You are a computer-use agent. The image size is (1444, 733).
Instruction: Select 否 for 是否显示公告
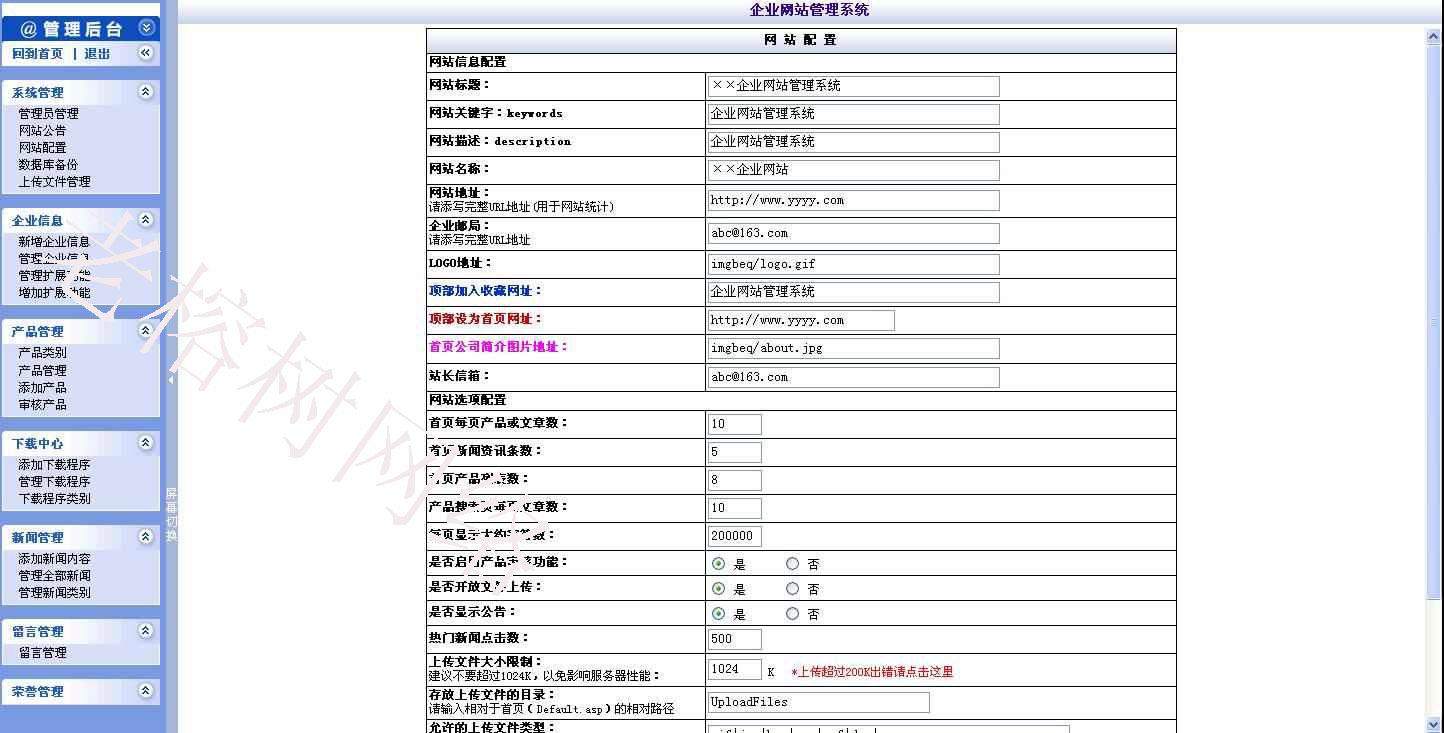(793, 614)
